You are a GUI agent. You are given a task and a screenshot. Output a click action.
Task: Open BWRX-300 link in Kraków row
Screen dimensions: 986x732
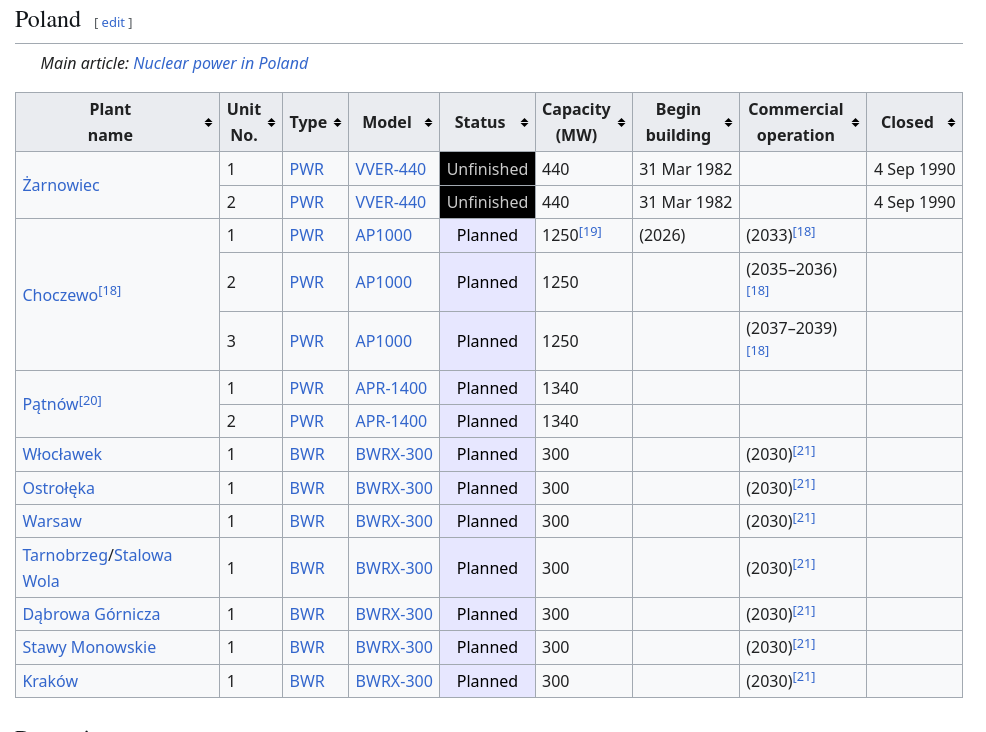tap(394, 682)
